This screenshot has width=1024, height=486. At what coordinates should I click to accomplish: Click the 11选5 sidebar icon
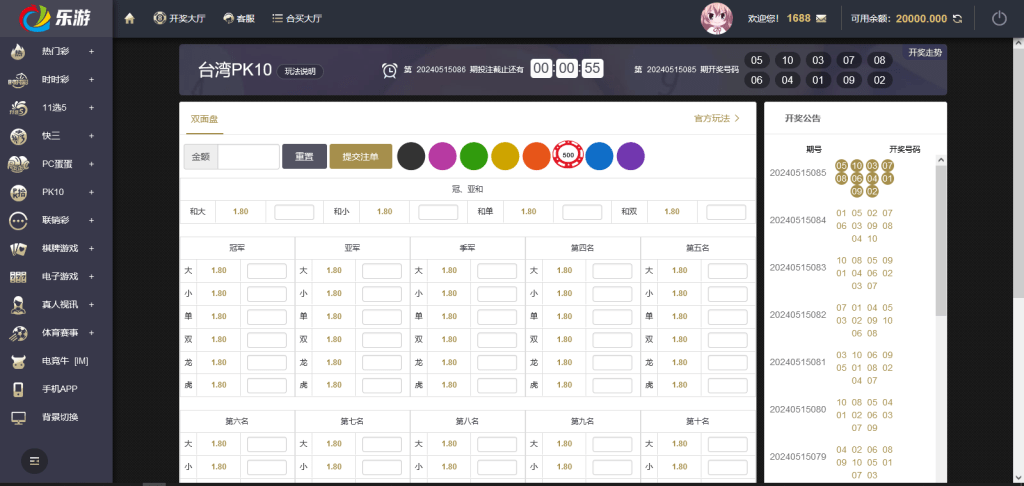[x=18, y=108]
